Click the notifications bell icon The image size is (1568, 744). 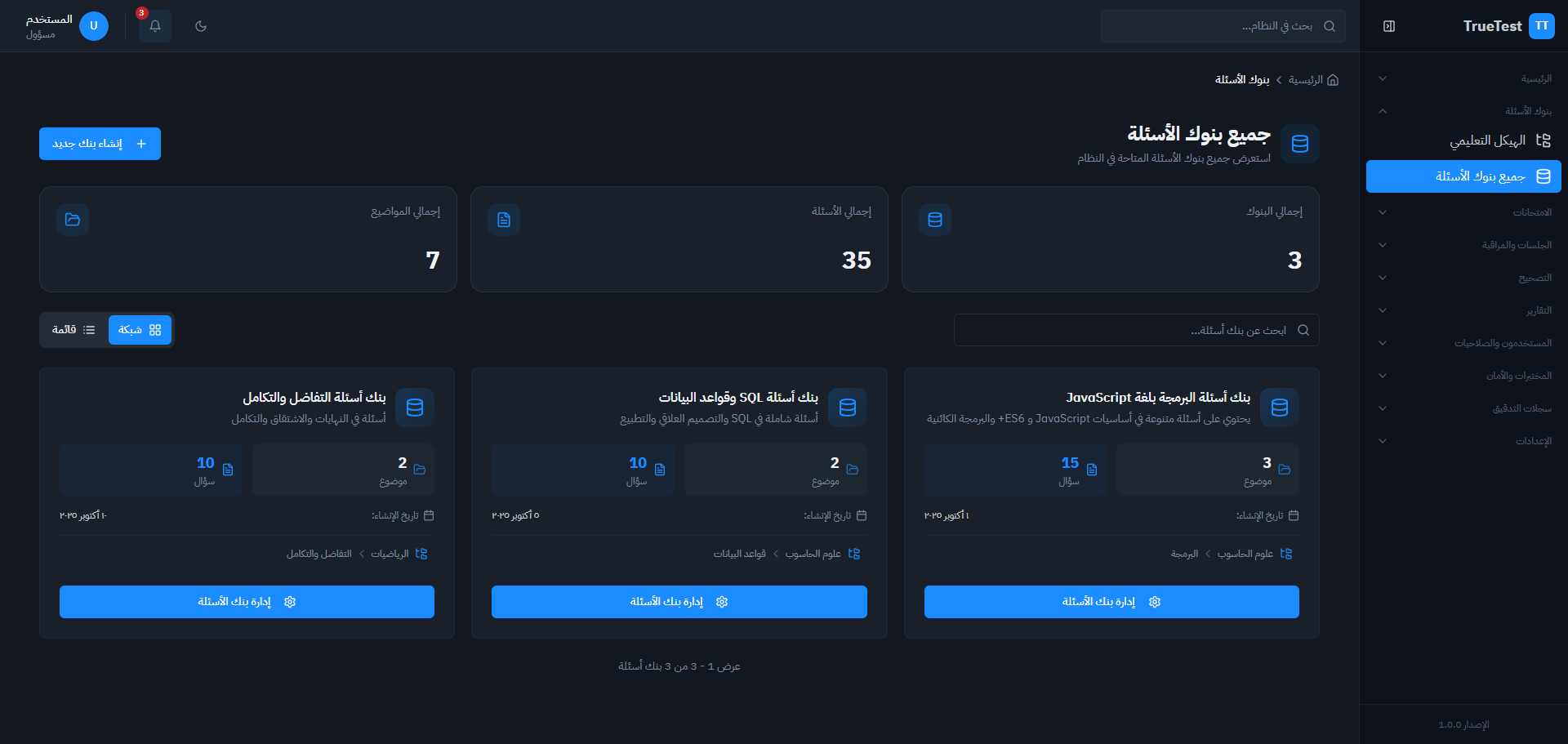tap(154, 25)
